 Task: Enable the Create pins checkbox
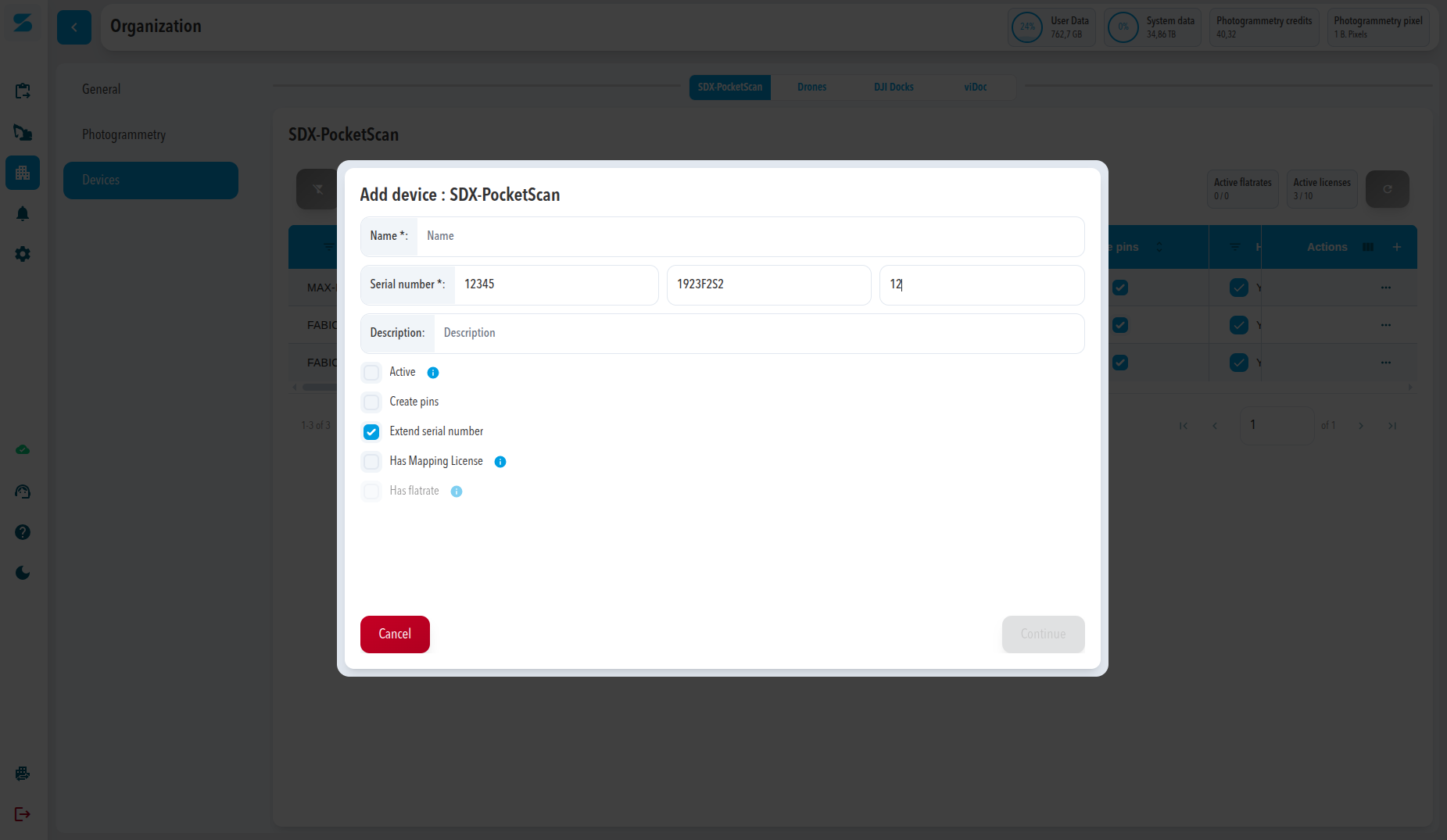pyautogui.click(x=371, y=402)
